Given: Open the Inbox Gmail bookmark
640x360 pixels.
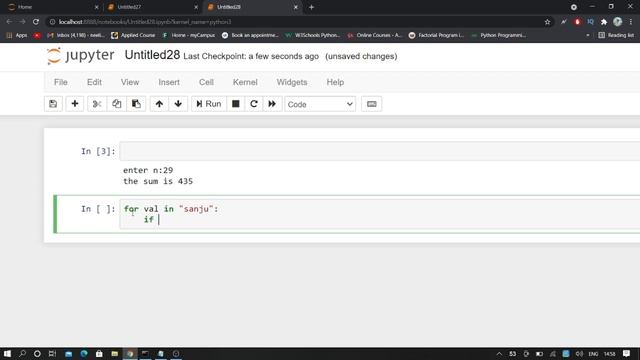Looking at the screenshot, I should click(x=76, y=36).
